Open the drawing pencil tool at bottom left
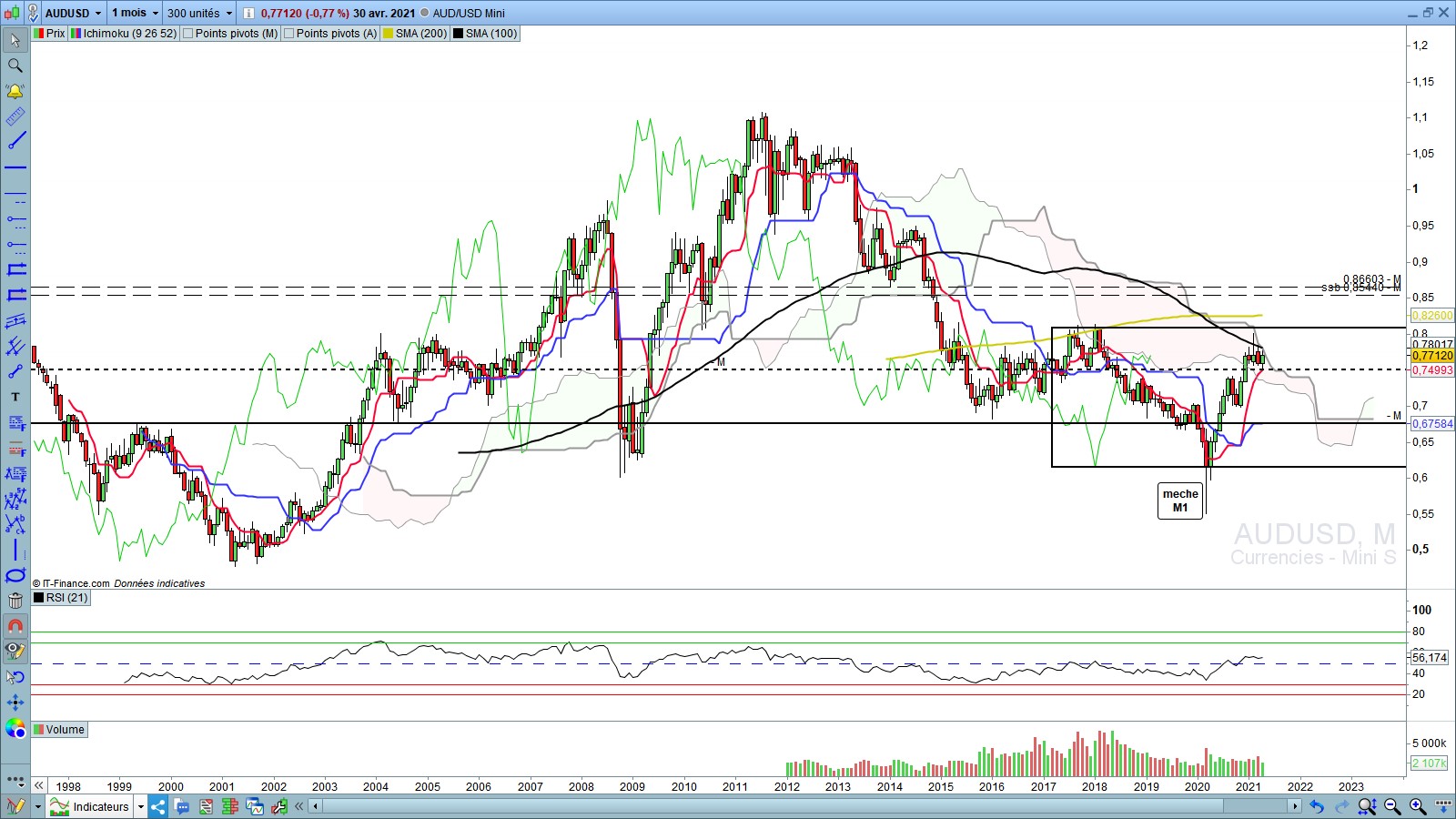 (15, 806)
